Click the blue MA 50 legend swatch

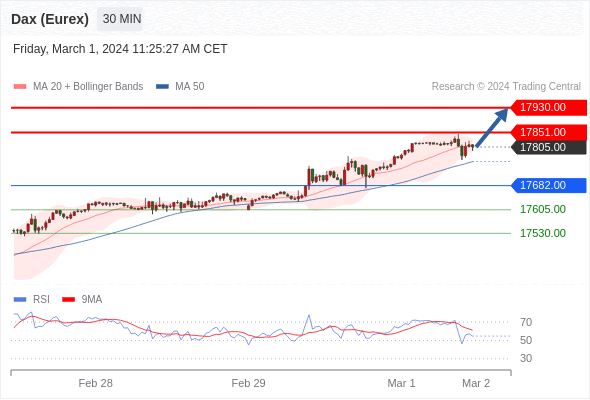(x=163, y=87)
